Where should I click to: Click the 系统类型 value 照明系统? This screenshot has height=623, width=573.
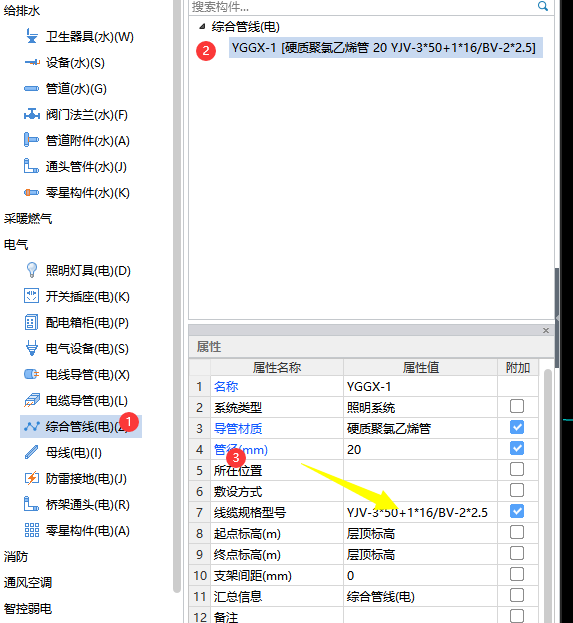click(x=420, y=407)
